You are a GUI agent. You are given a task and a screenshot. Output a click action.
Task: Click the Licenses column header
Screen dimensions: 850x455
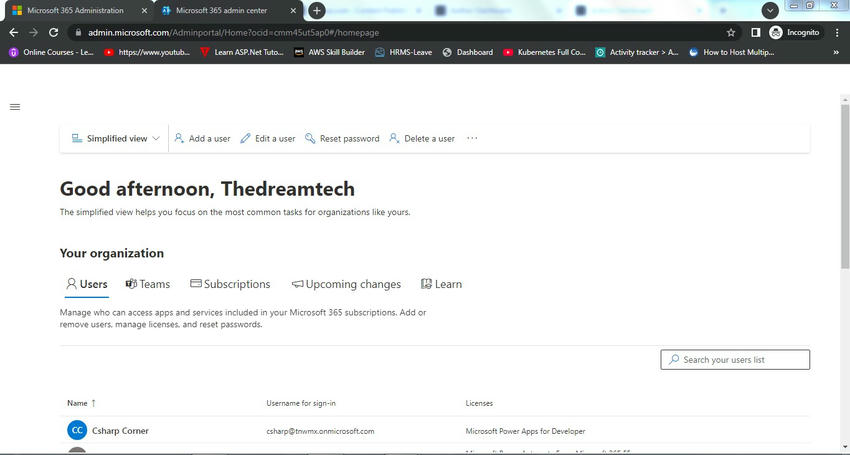click(479, 403)
